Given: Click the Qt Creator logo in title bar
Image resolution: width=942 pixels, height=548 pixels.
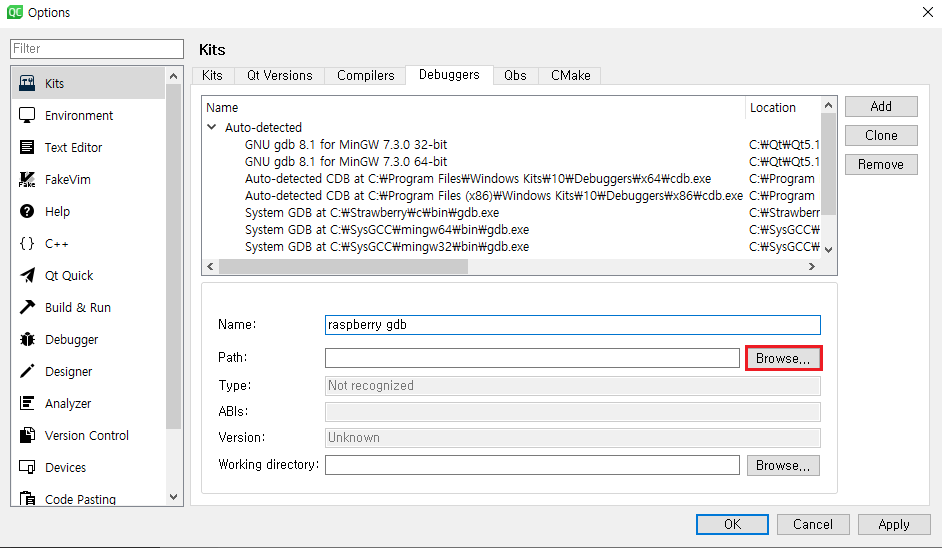Looking at the screenshot, I should [x=14, y=12].
